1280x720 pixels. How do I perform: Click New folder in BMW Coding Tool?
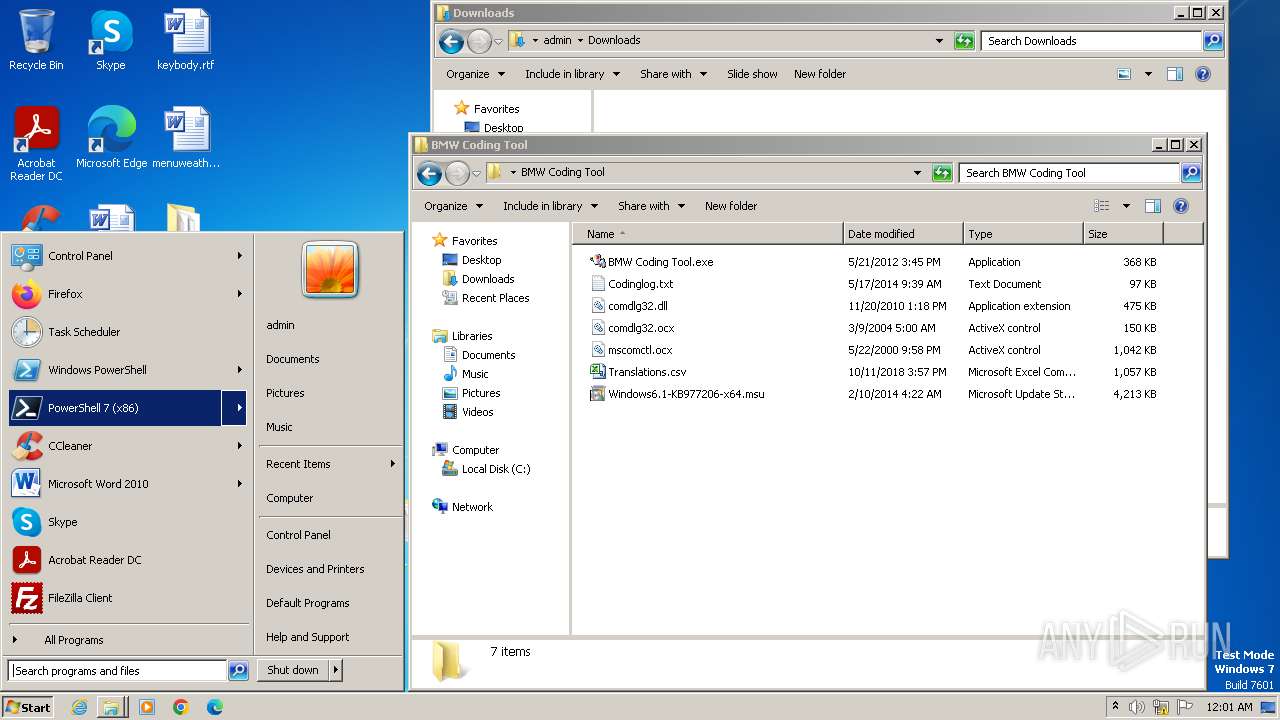pyautogui.click(x=731, y=206)
